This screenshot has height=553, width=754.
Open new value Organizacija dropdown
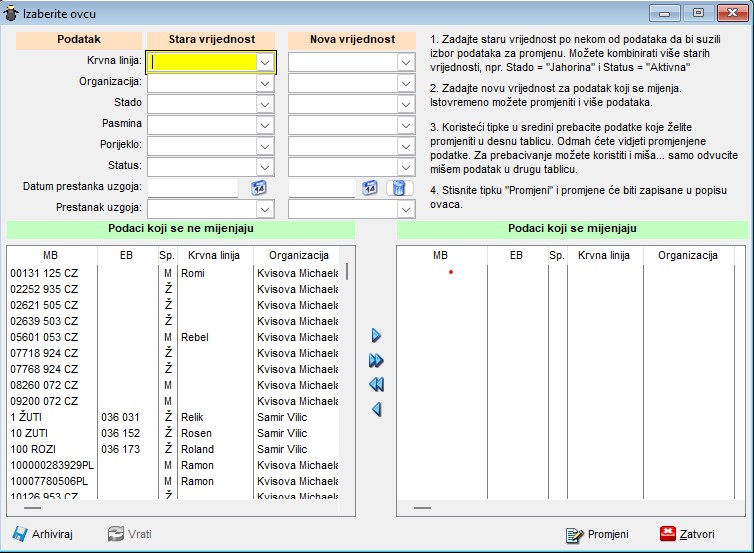coord(405,83)
